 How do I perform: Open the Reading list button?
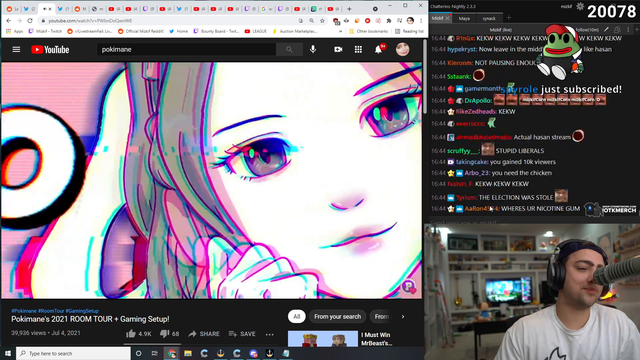(409, 31)
